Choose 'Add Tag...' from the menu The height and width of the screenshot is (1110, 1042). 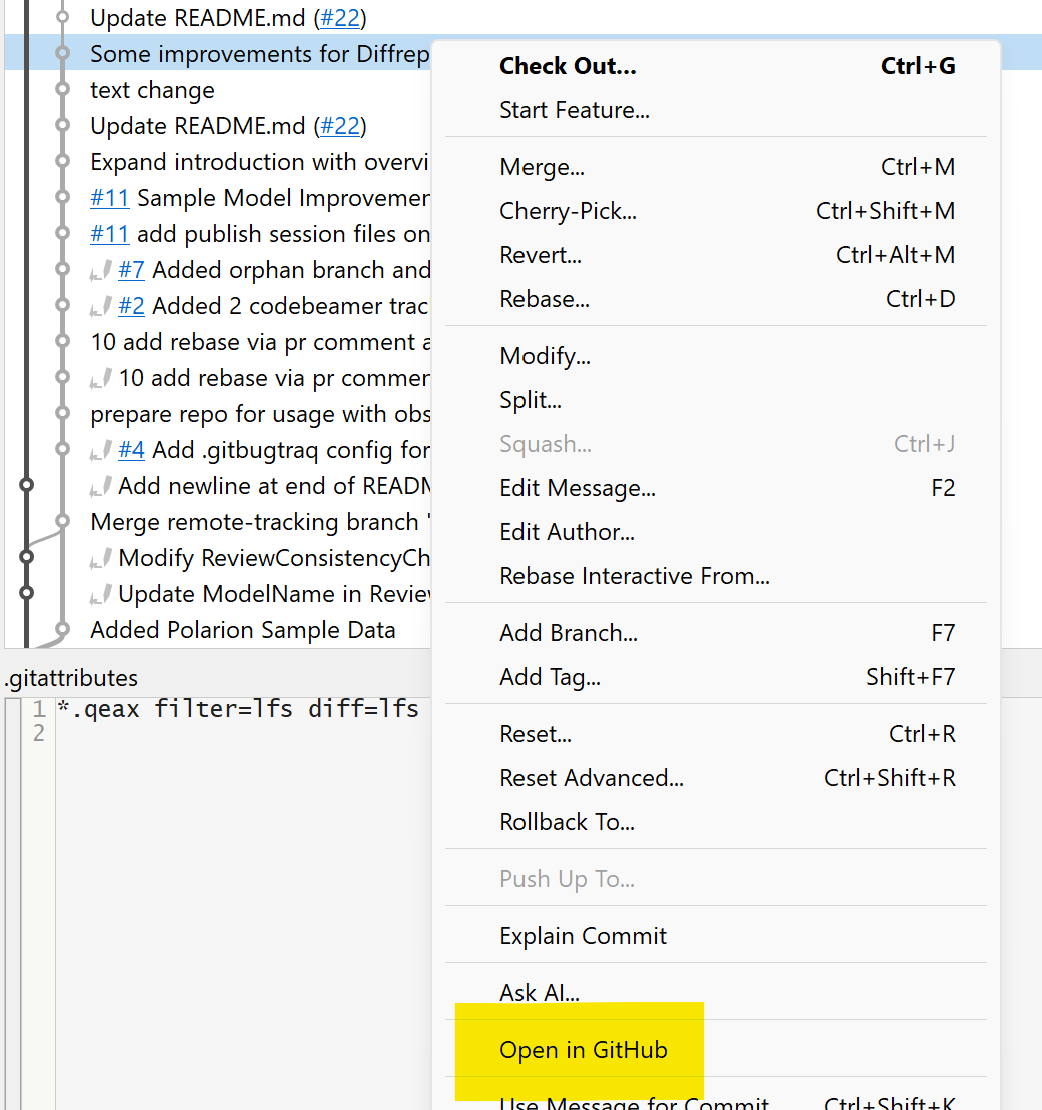coord(550,677)
